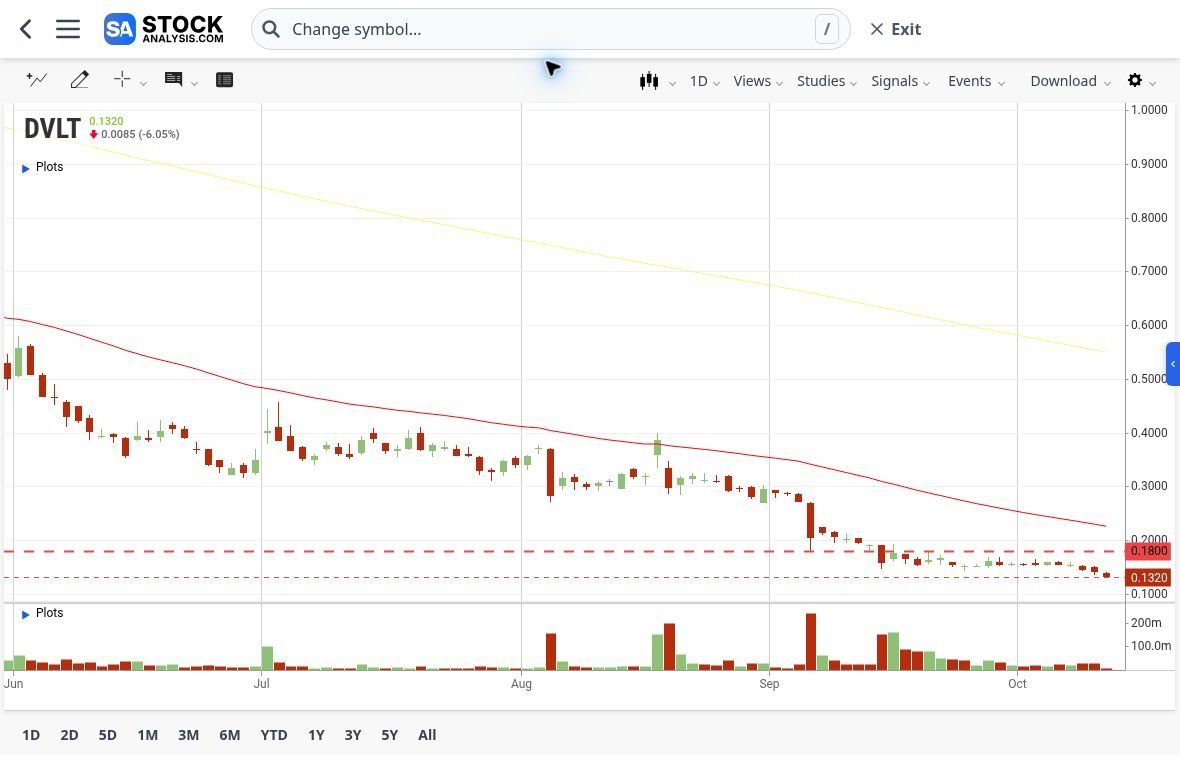Screen dimensions: 1180x757
Task: Select the crosshair cursor tool
Action: point(122,79)
